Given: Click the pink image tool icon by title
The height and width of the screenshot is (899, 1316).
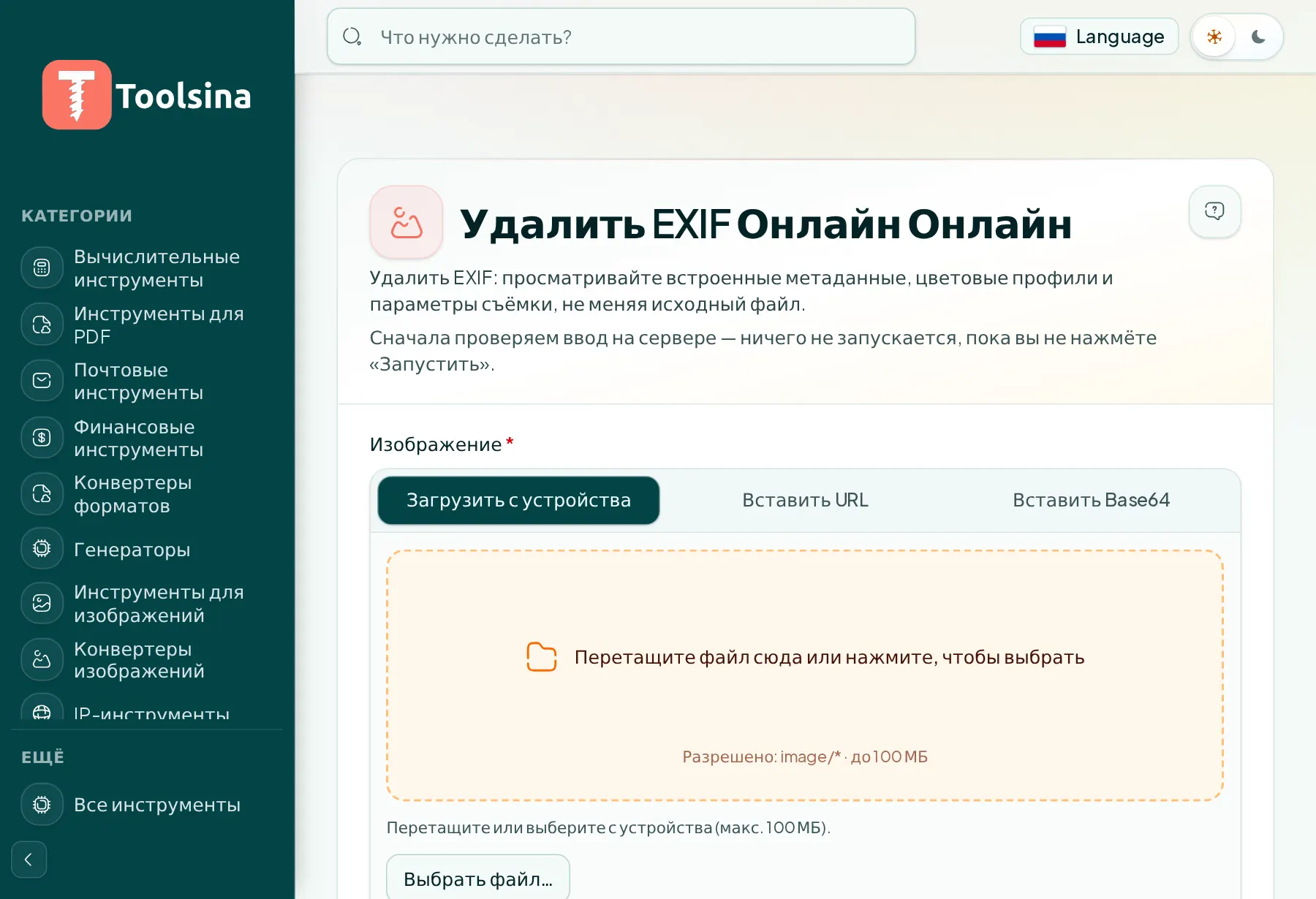Looking at the screenshot, I should (x=406, y=222).
